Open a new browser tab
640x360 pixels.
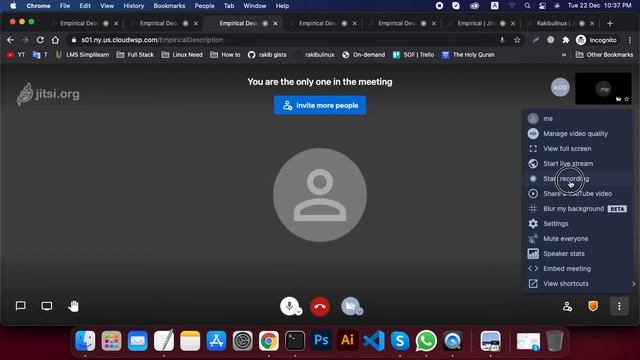(x=610, y=23)
